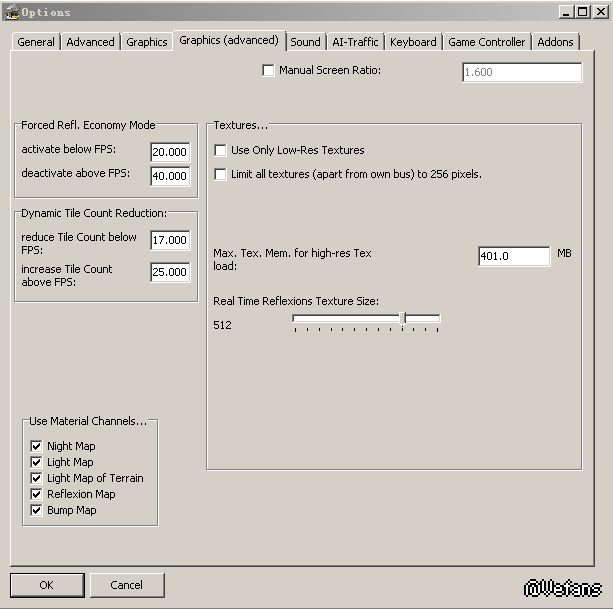
Task: Click the Reflexions Texture Size slider handle
Action: tap(403, 319)
